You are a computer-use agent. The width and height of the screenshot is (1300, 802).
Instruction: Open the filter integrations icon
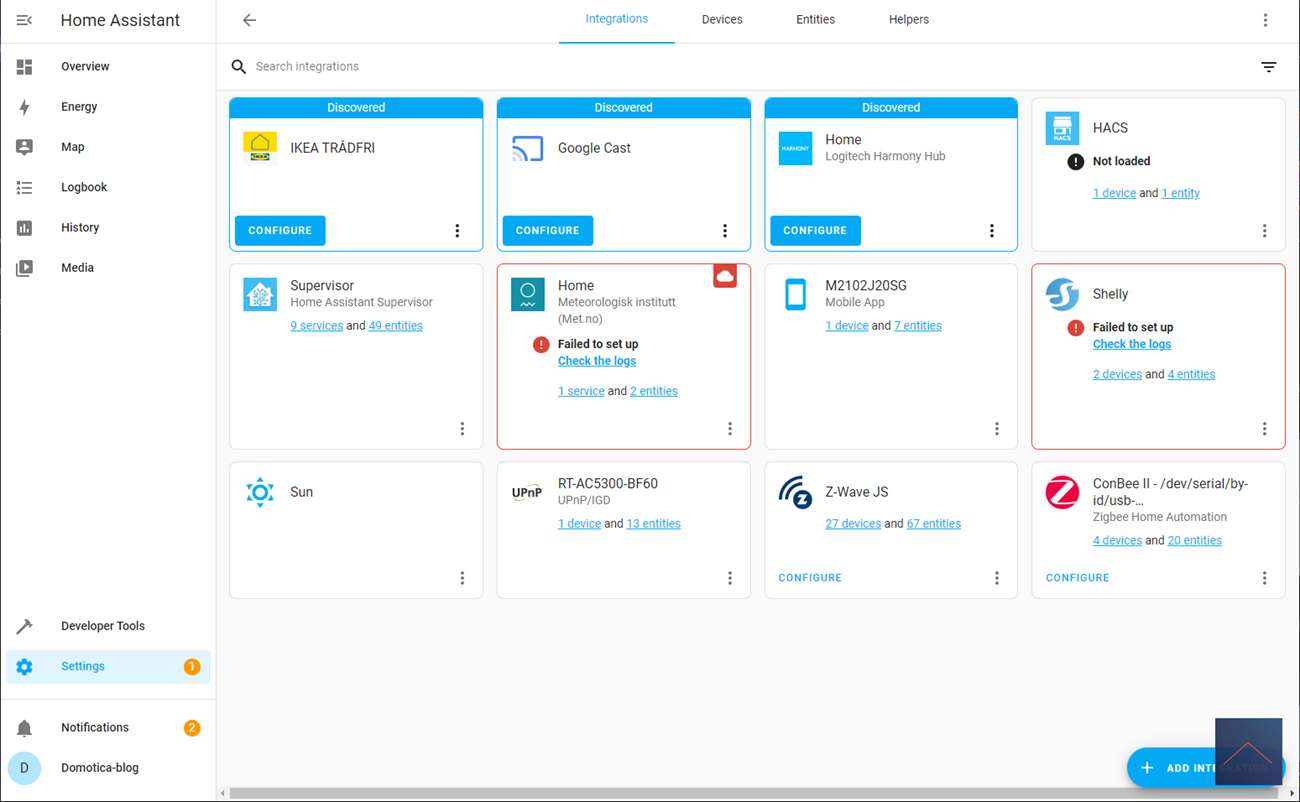pyautogui.click(x=1268, y=67)
